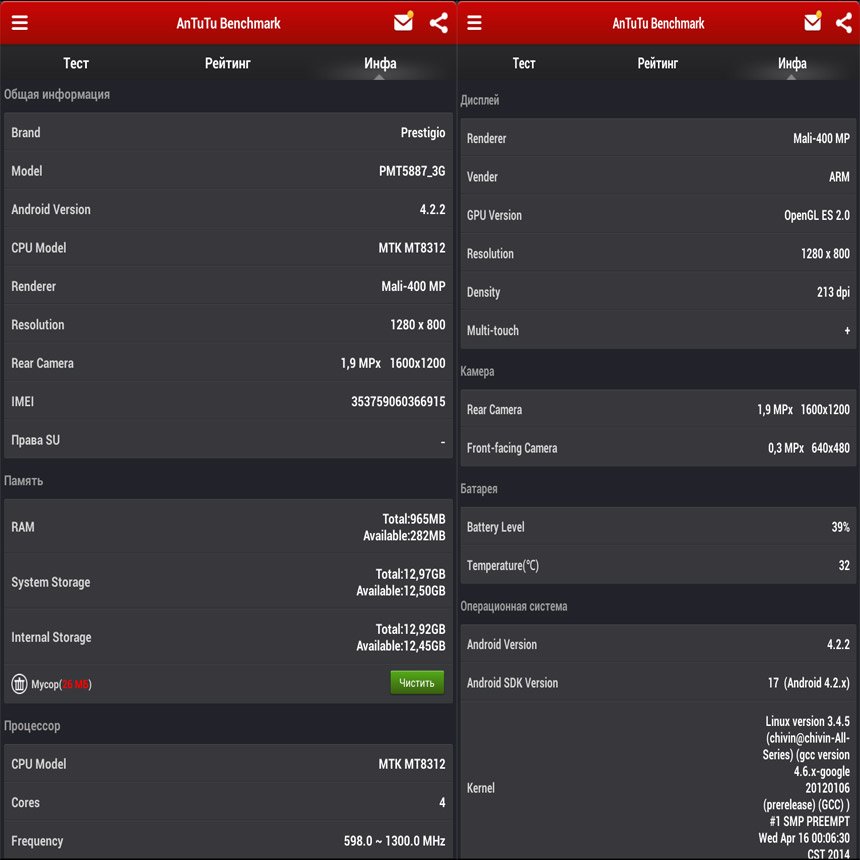Tap the green Чистить button

(417, 683)
